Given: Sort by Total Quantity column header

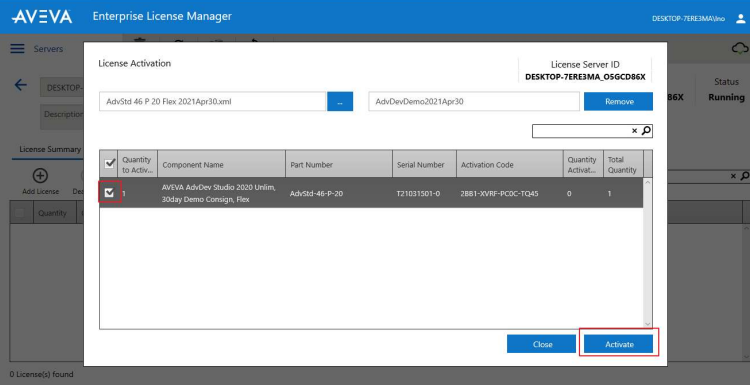Looking at the screenshot, I should pos(623,165).
